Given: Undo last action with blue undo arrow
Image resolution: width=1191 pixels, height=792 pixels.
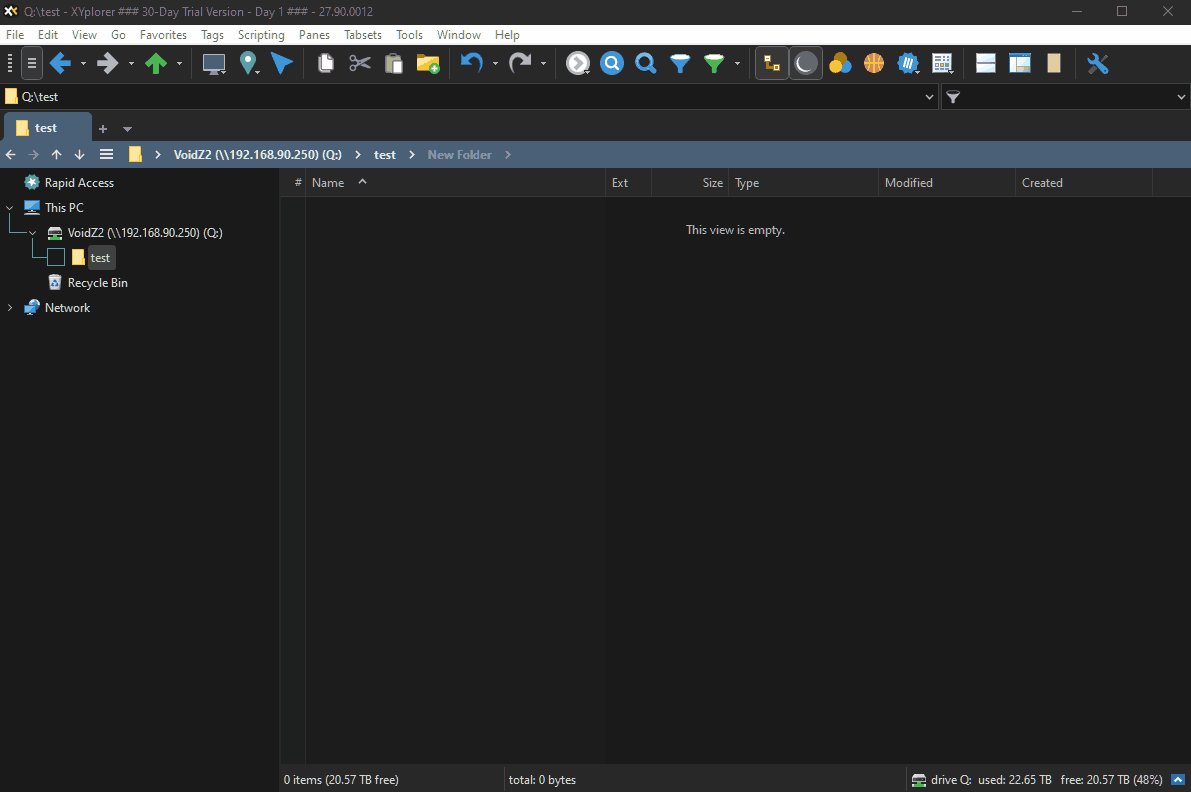Looking at the screenshot, I should [469, 63].
